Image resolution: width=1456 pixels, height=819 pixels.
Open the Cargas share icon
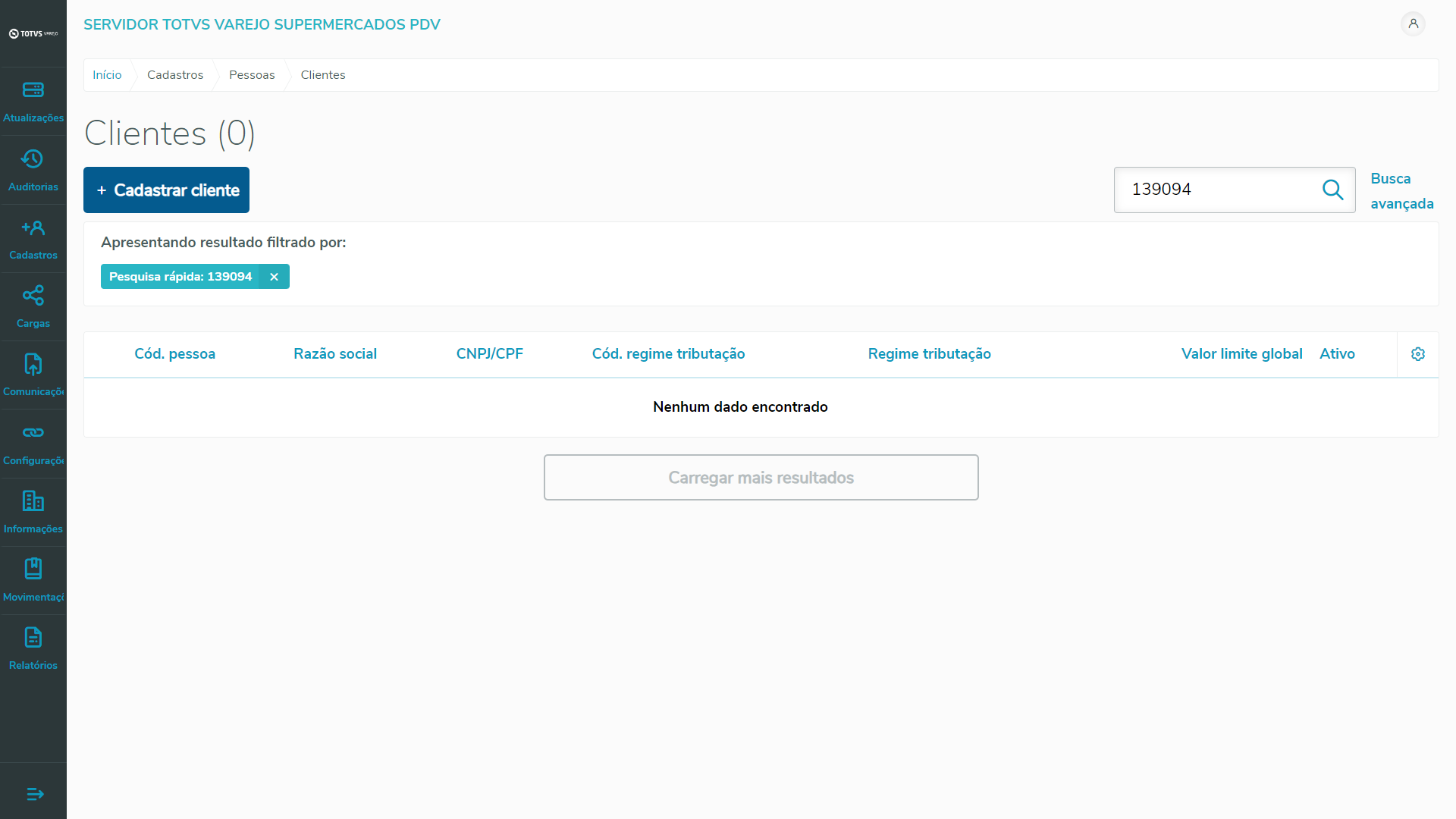coord(33,296)
